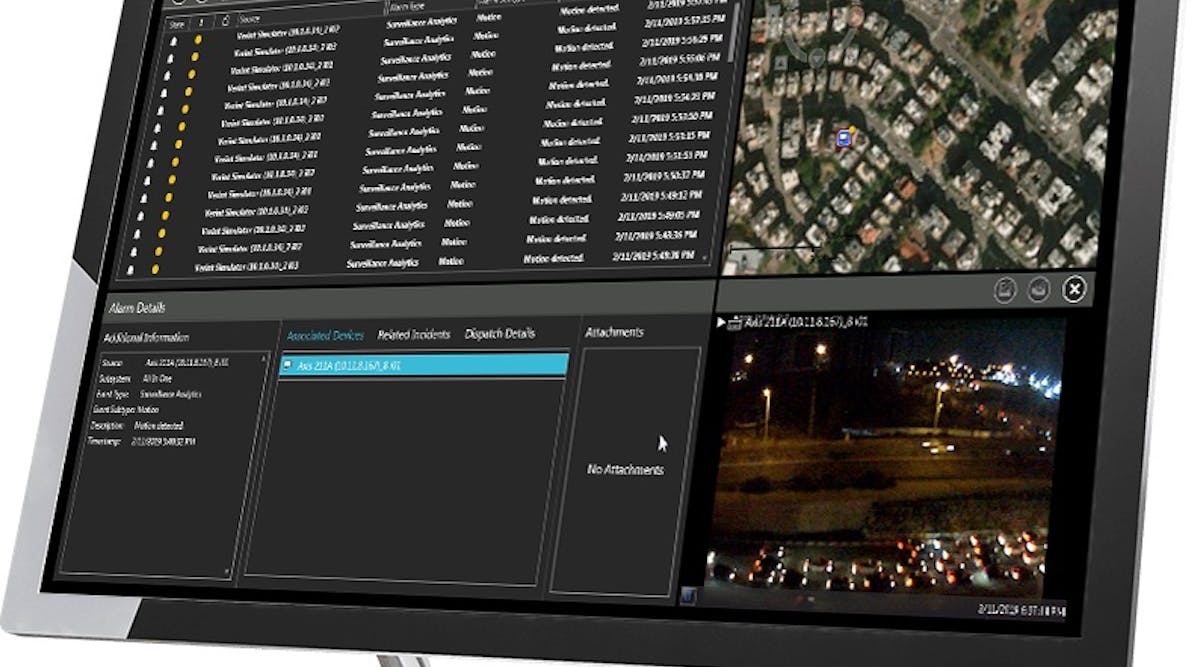Click the snapshot icon left of the close button

[1039, 290]
